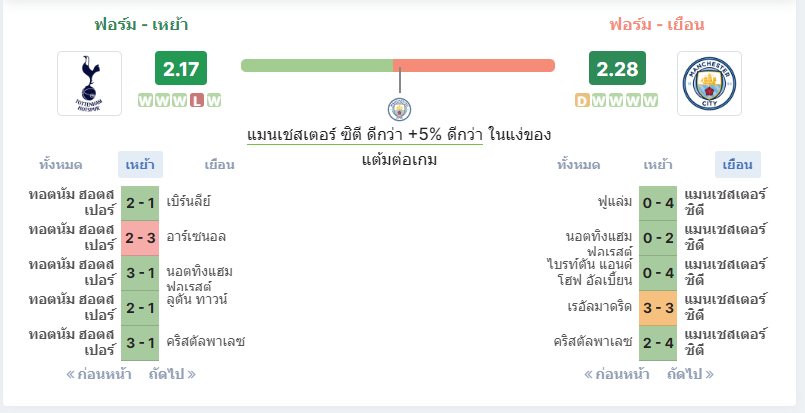Open the 2 - 3 Arsenal match result
The height and width of the screenshot is (413, 805).
pos(140,238)
